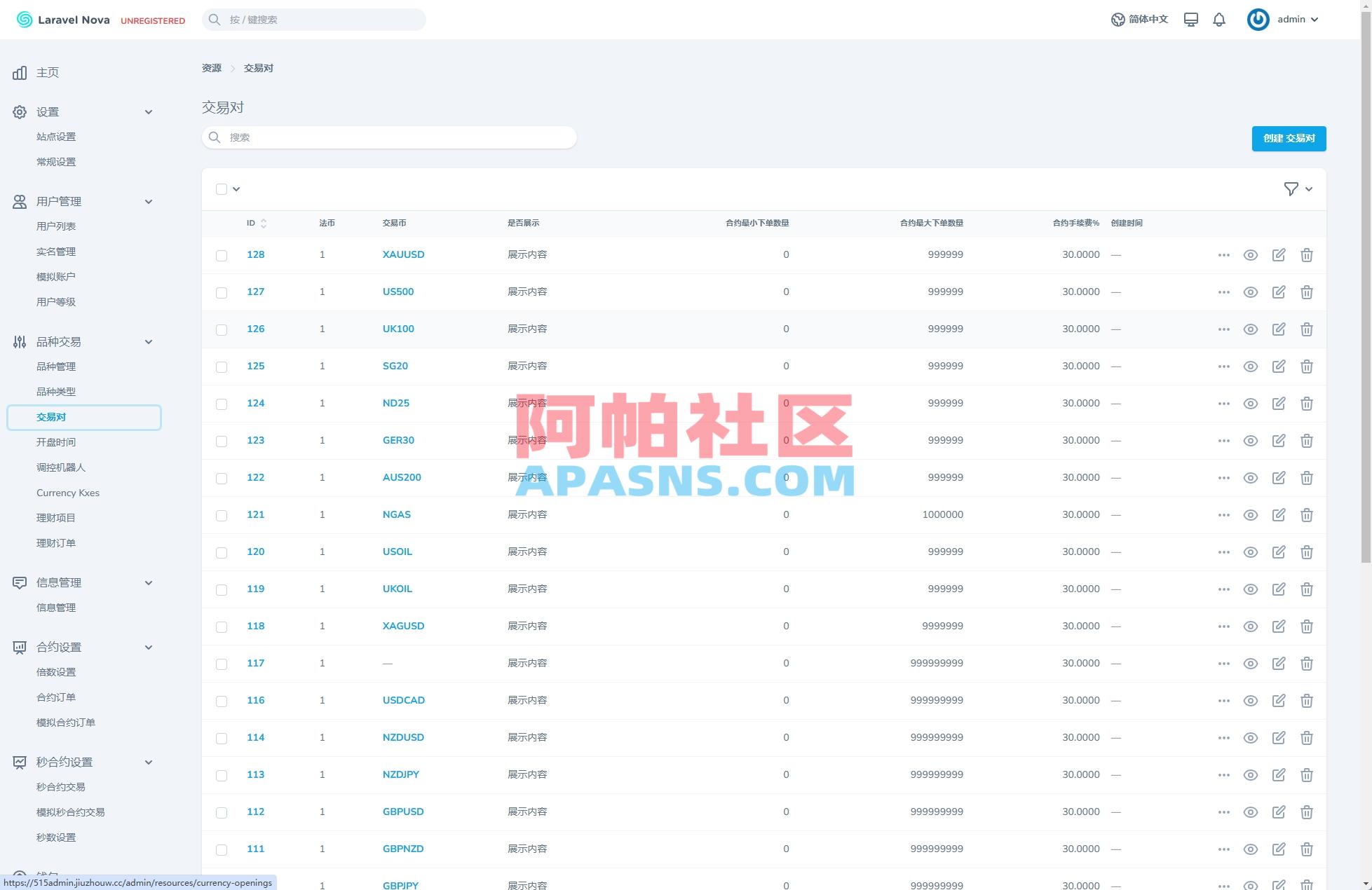The image size is (1372, 890).
Task: Open the actions menu (...) for row 126
Action: (1224, 329)
